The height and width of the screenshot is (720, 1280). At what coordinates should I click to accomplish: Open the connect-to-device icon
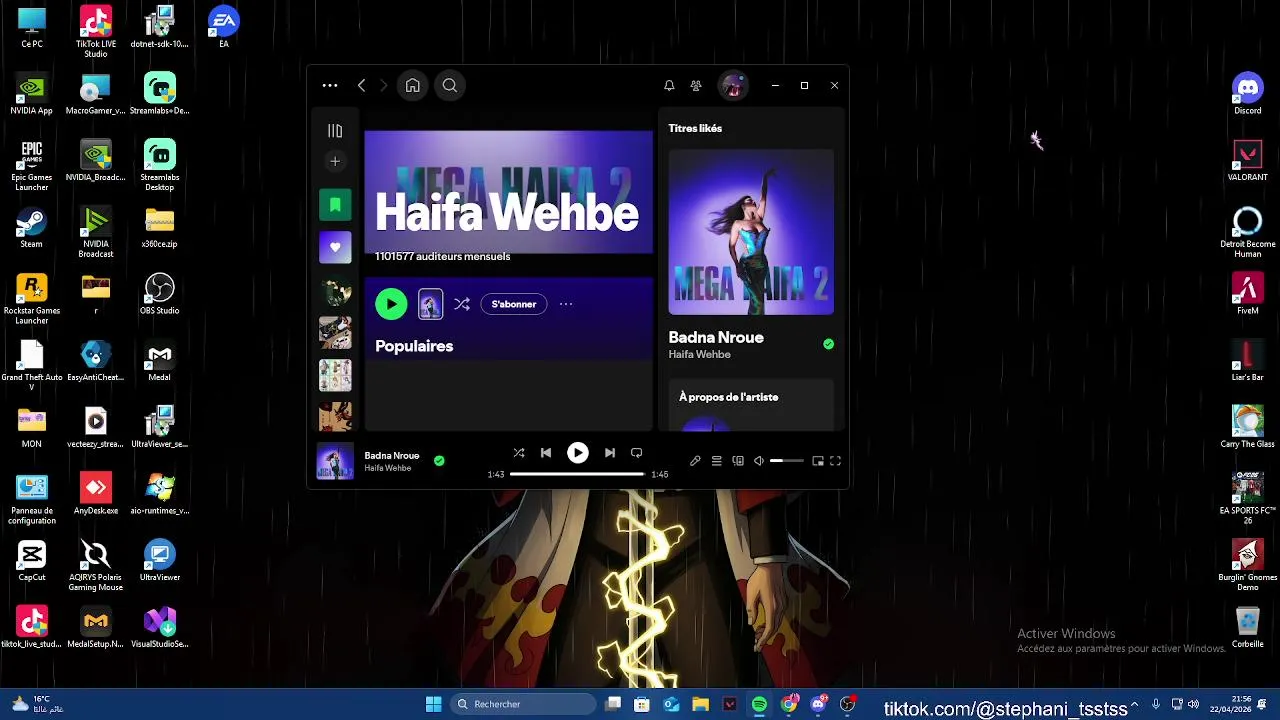tap(738, 461)
